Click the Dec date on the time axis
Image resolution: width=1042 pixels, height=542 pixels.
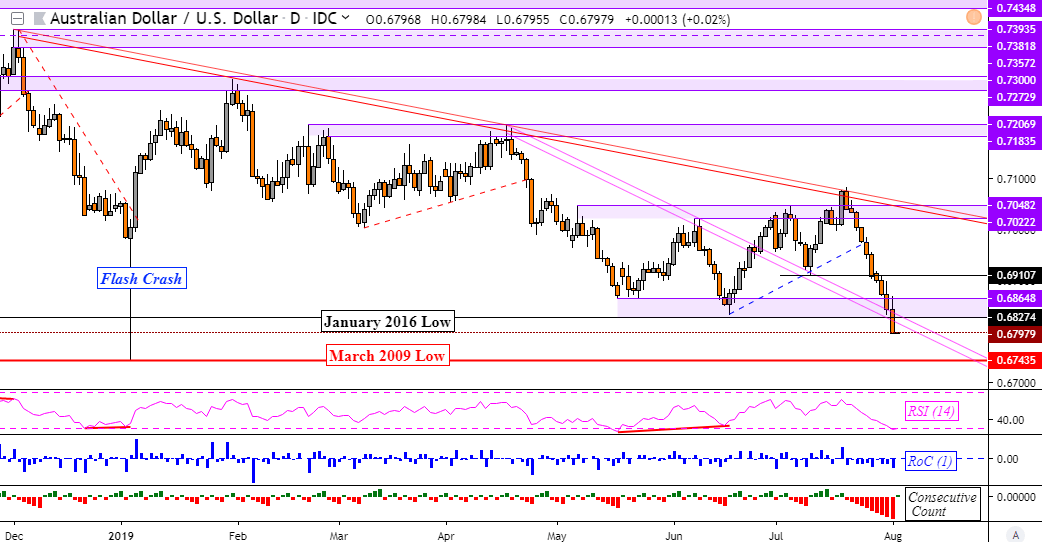pyautogui.click(x=13, y=535)
